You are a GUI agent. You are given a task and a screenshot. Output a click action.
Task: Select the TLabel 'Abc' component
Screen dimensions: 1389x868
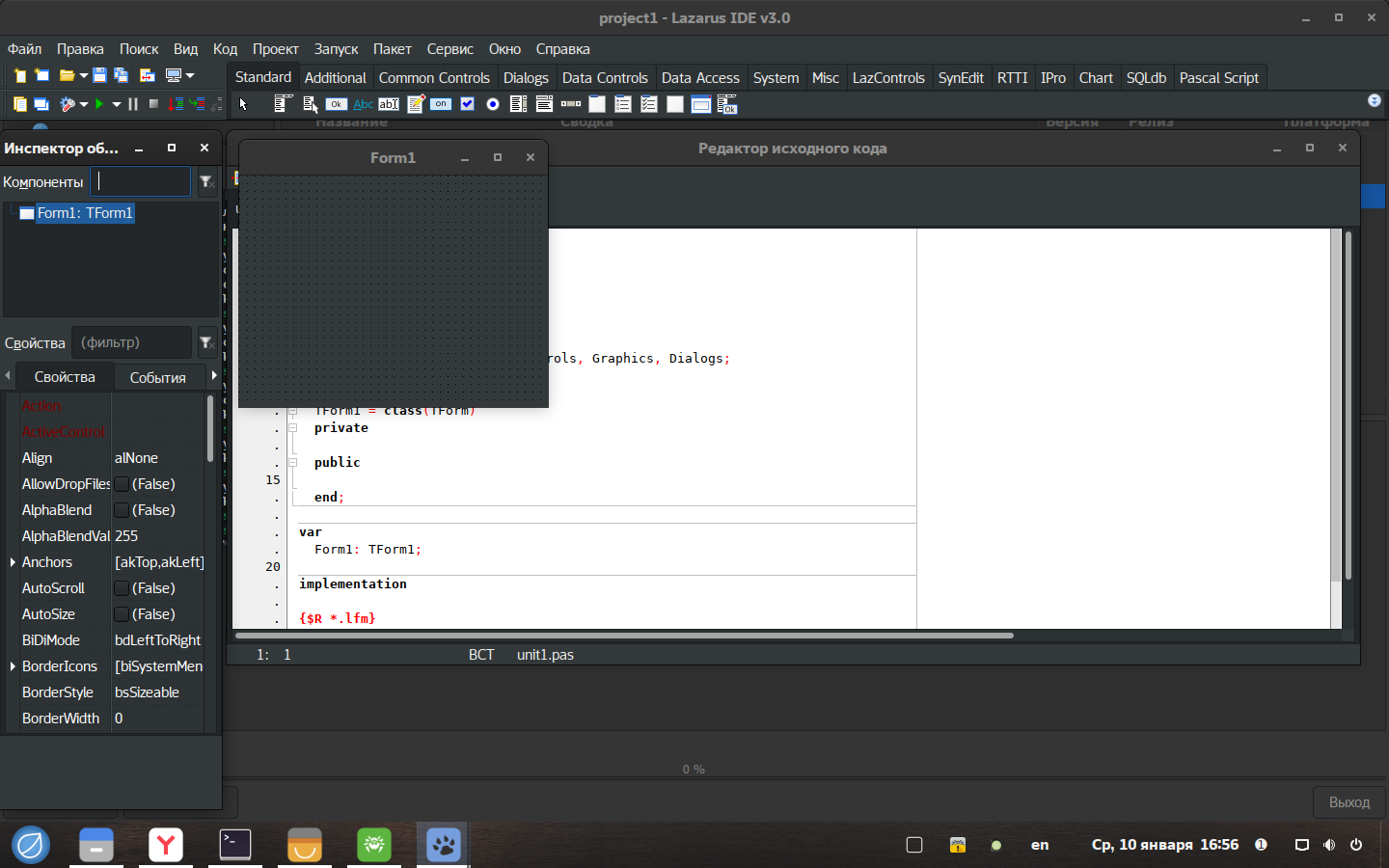tap(363, 104)
